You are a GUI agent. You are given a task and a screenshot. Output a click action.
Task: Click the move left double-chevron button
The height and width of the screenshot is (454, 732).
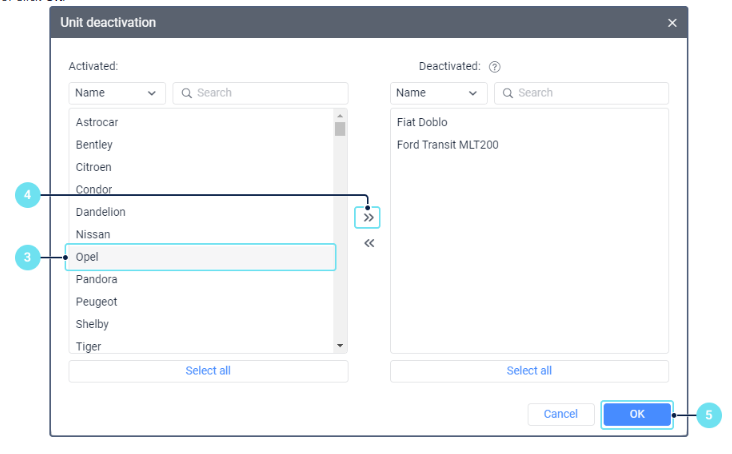[368, 243]
